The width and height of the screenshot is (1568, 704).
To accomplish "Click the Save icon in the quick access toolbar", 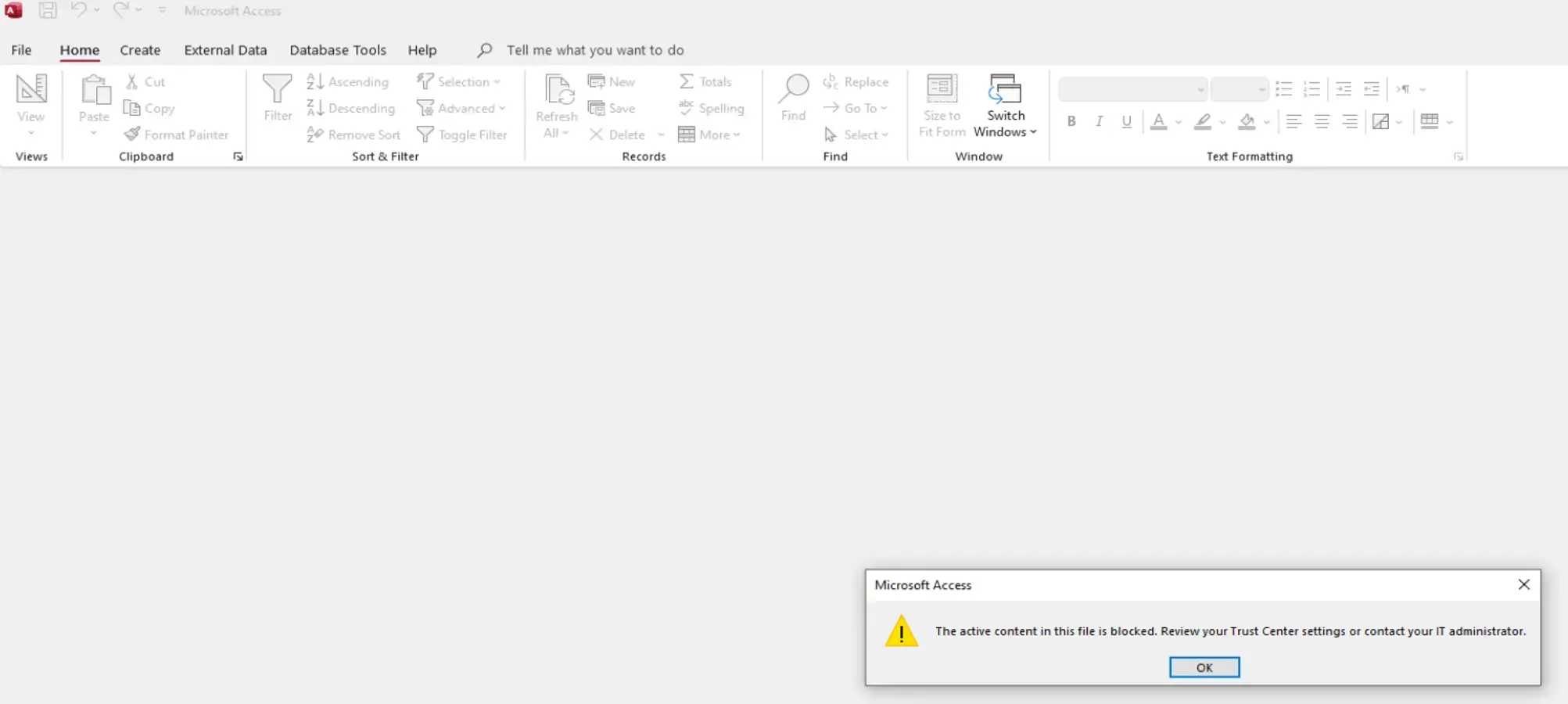I will pyautogui.click(x=48, y=10).
